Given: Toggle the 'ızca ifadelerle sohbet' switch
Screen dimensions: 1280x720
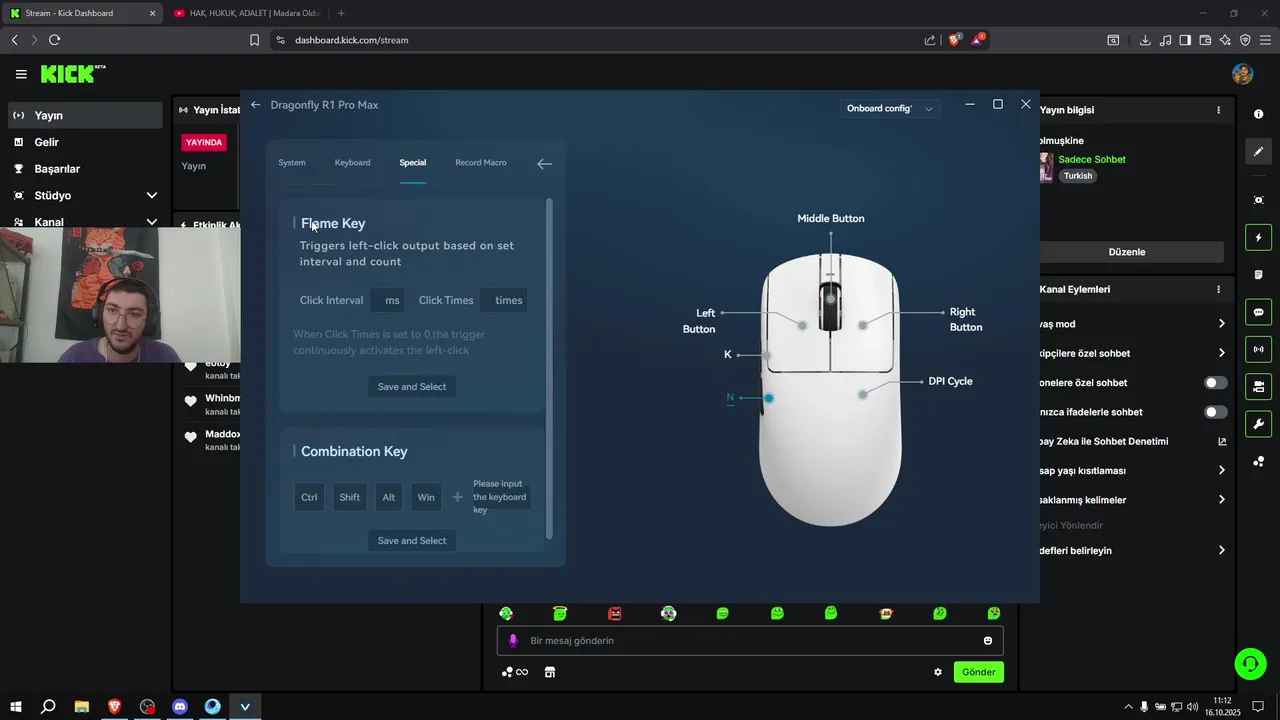Looking at the screenshot, I should tap(1215, 412).
